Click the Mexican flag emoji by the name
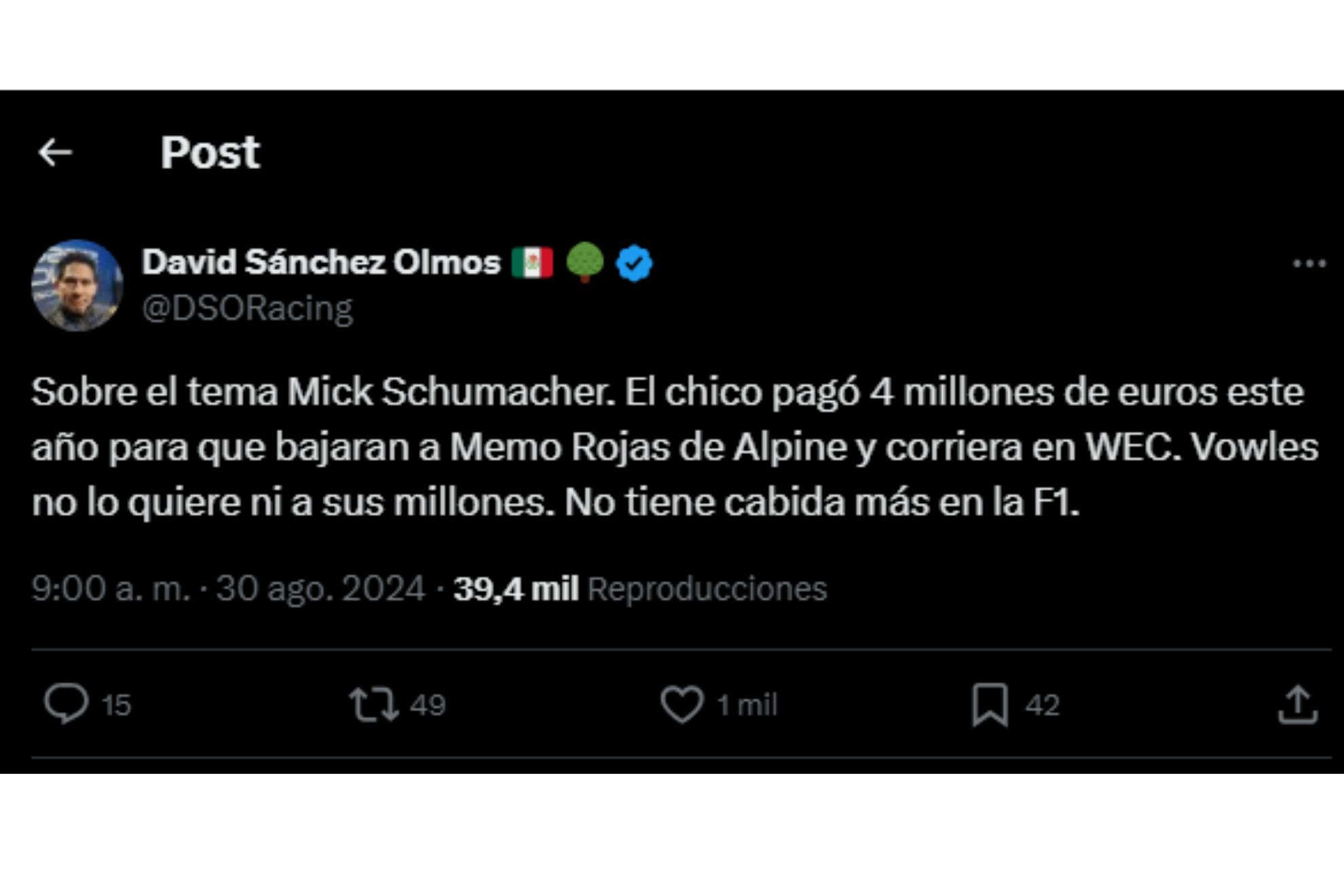 (532, 263)
